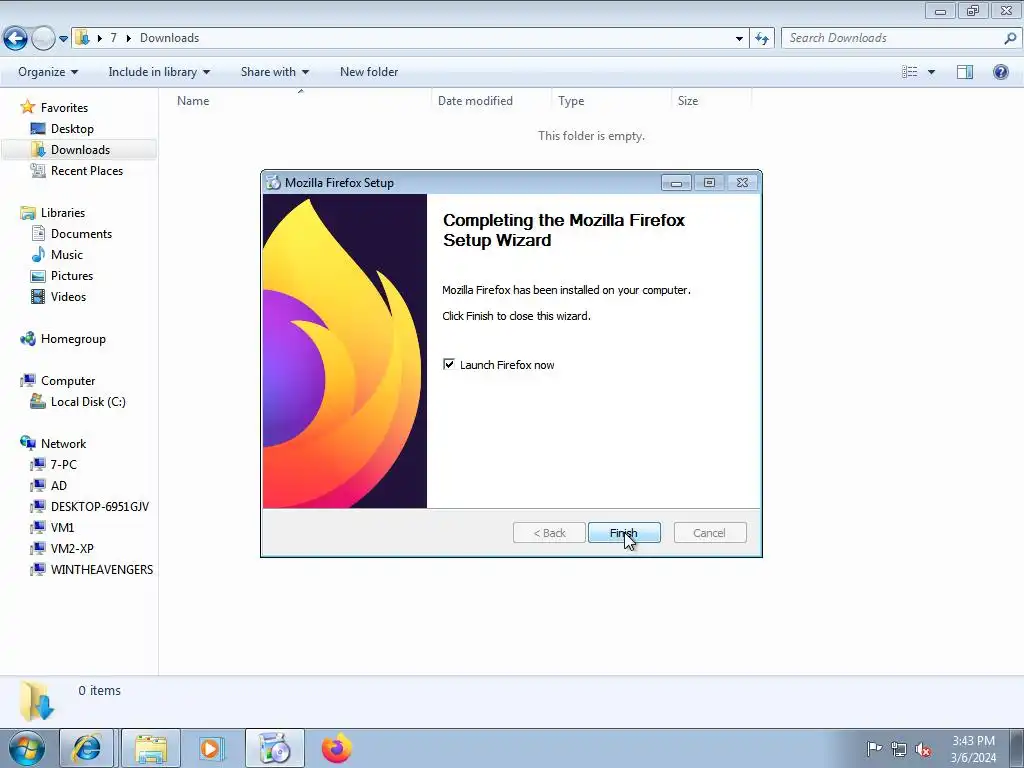Open Explorer help icon
This screenshot has width=1024, height=768.
click(x=1000, y=72)
